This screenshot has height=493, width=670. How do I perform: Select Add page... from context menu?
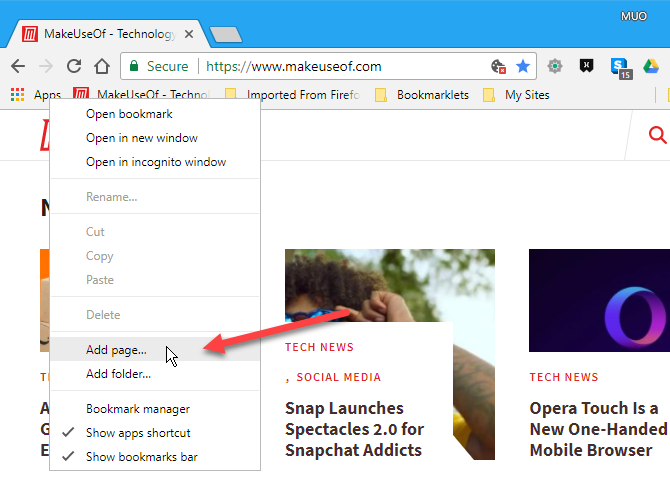pyautogui.click(x=116, y=350)
